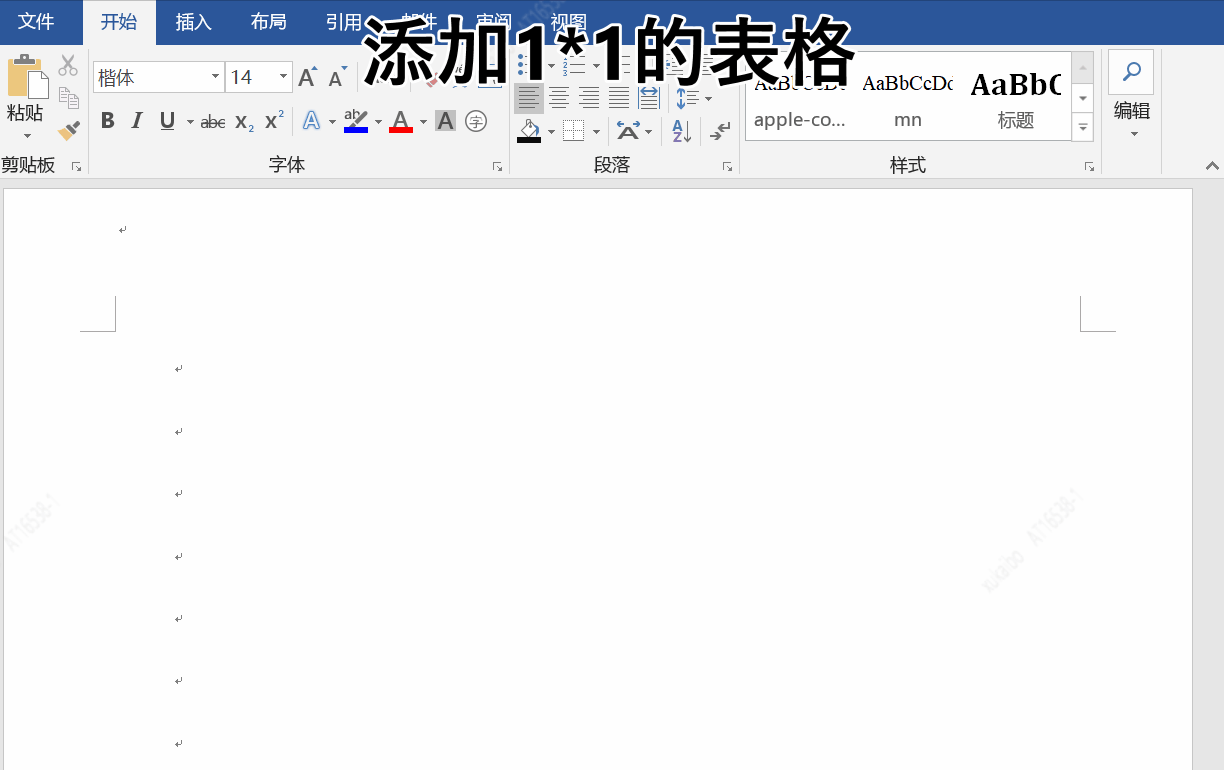This screenshot has width=1224, height=770.
Task: Click the Align Left icon
Action: coord(529,98)
